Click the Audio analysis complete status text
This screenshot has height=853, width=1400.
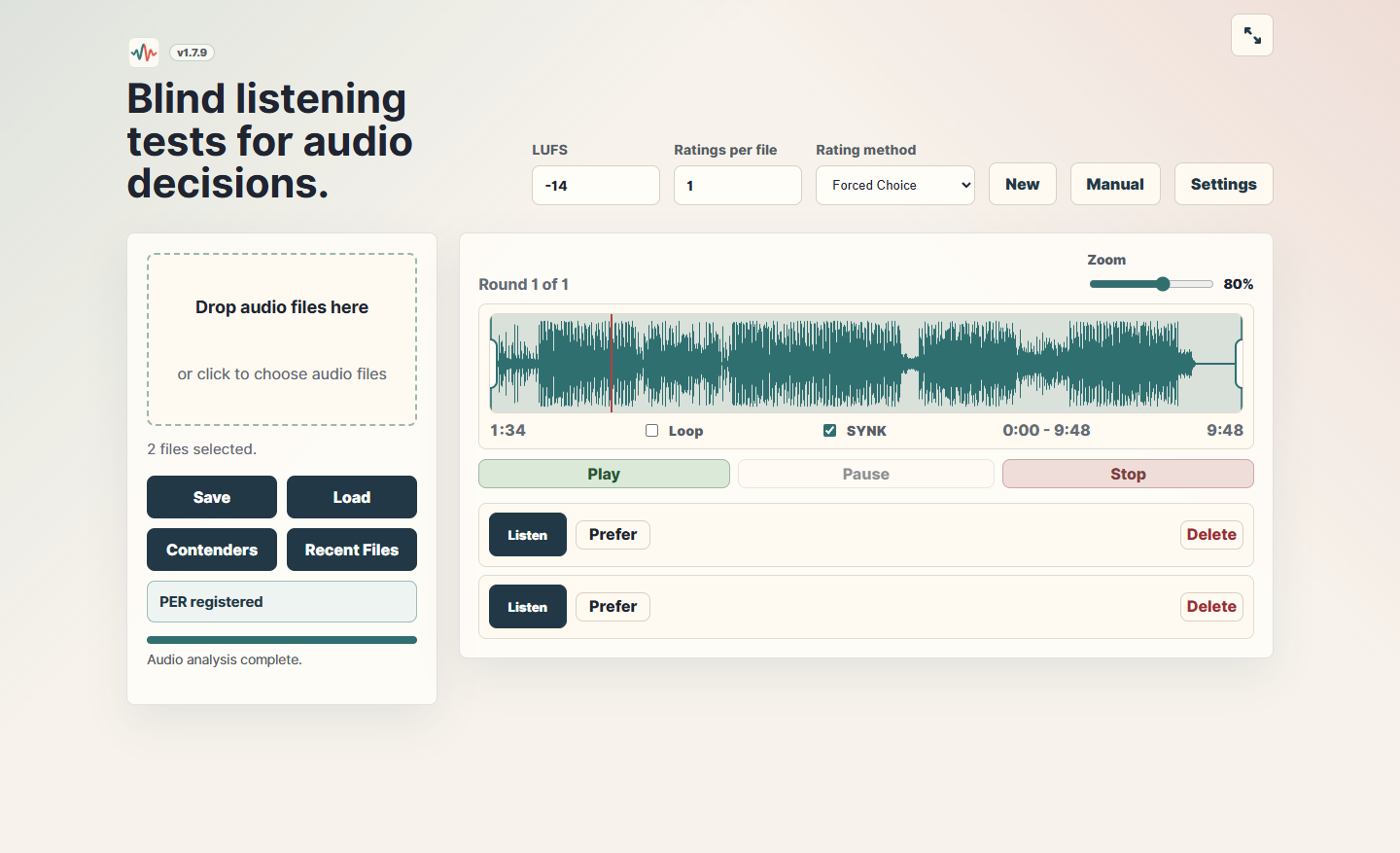[225, 659]
